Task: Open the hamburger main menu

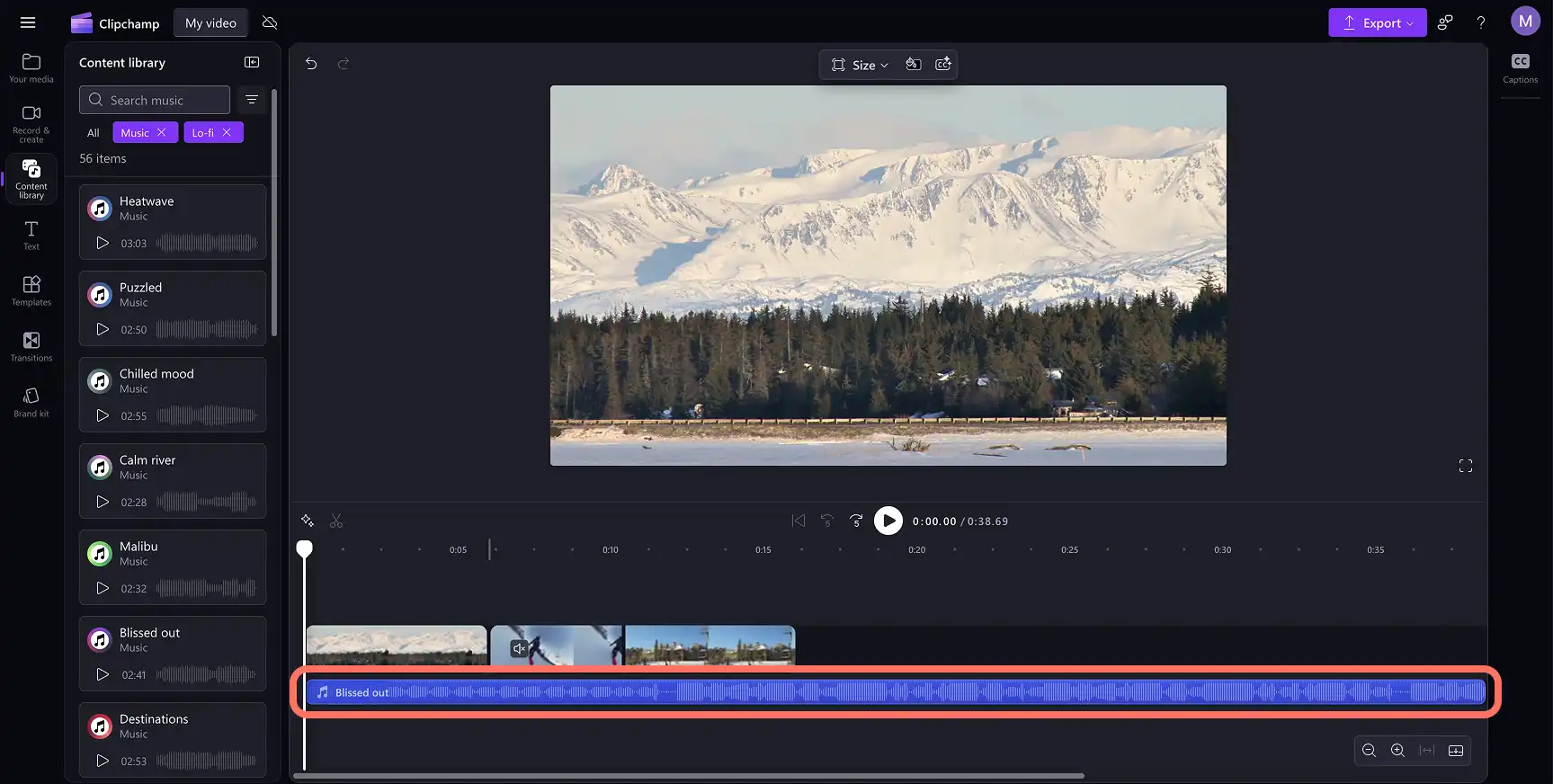Action: pyautogui.click(x=28, y=22)
